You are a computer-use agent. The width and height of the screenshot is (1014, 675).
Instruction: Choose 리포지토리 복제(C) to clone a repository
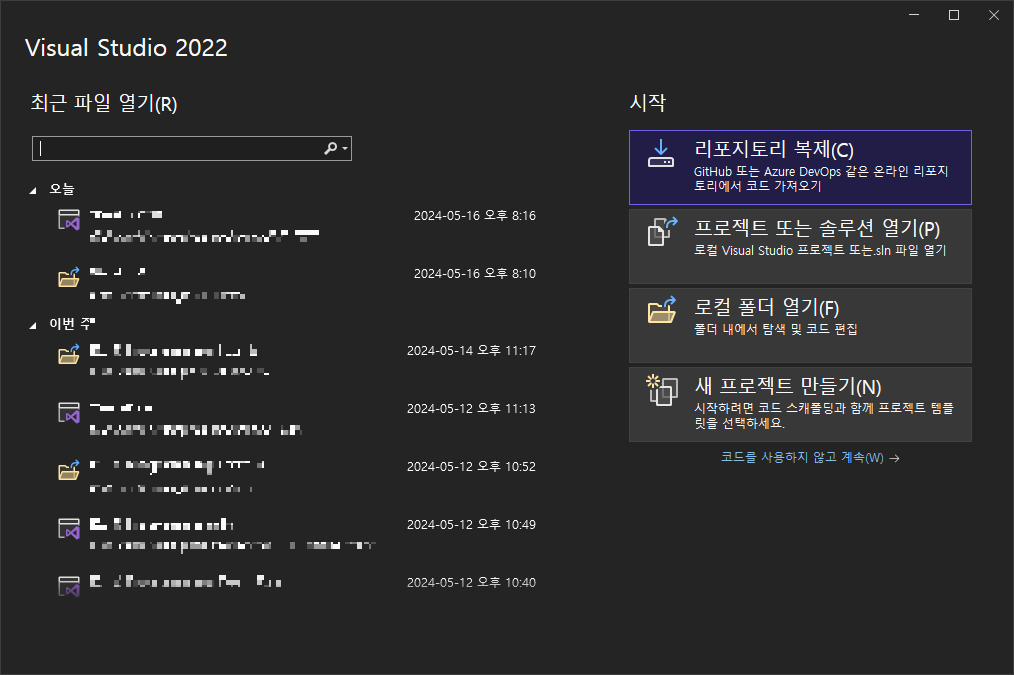tap(800, 167)
